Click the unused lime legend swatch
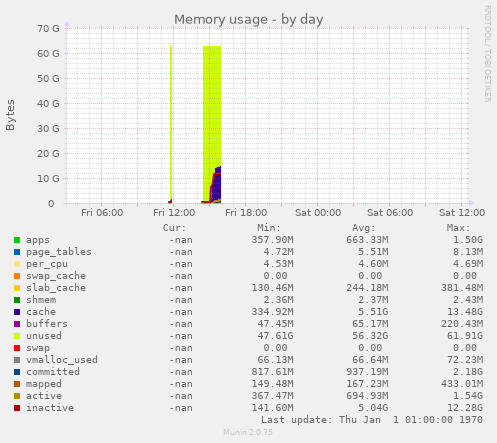This screenshot has width=497, height=443. coord(17,336)
